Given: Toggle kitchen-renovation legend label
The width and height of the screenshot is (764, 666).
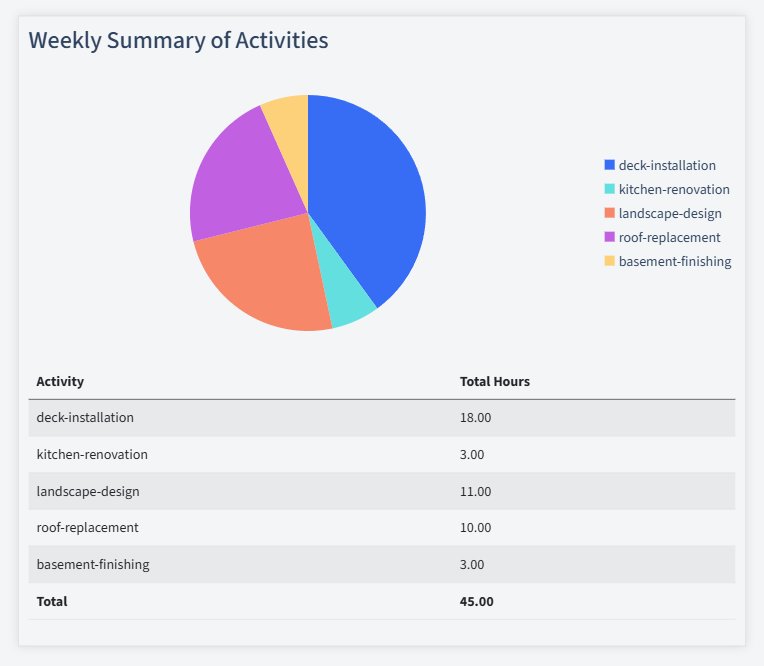Looking at the screenshot, I should click(x=674, y=189).
